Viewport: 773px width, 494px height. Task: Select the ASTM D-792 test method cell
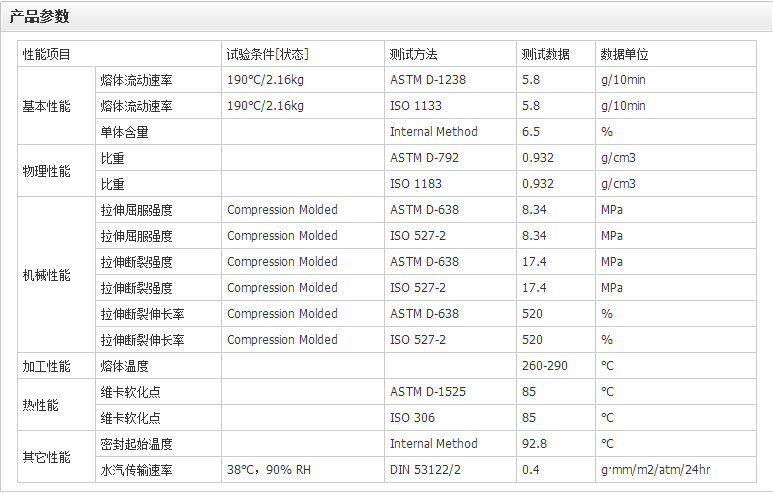pyautogui.click(x=425, y=158)
